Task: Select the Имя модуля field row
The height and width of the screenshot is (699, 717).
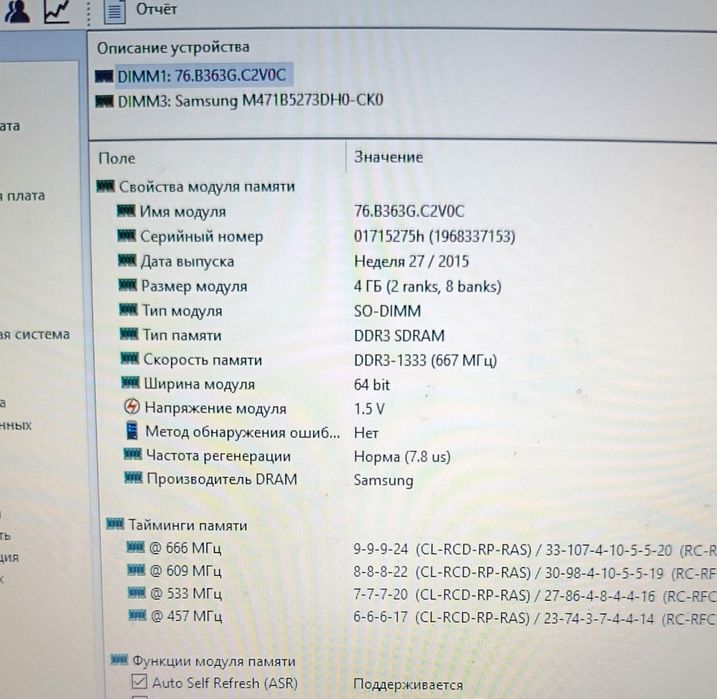Action: pos(183,212)
